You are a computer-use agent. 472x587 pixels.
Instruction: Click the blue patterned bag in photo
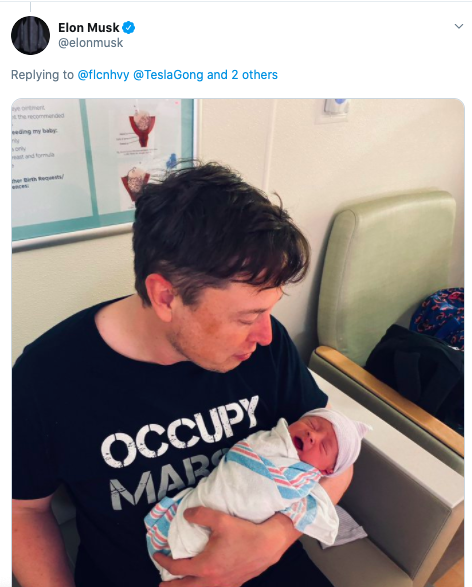(440, 316)
